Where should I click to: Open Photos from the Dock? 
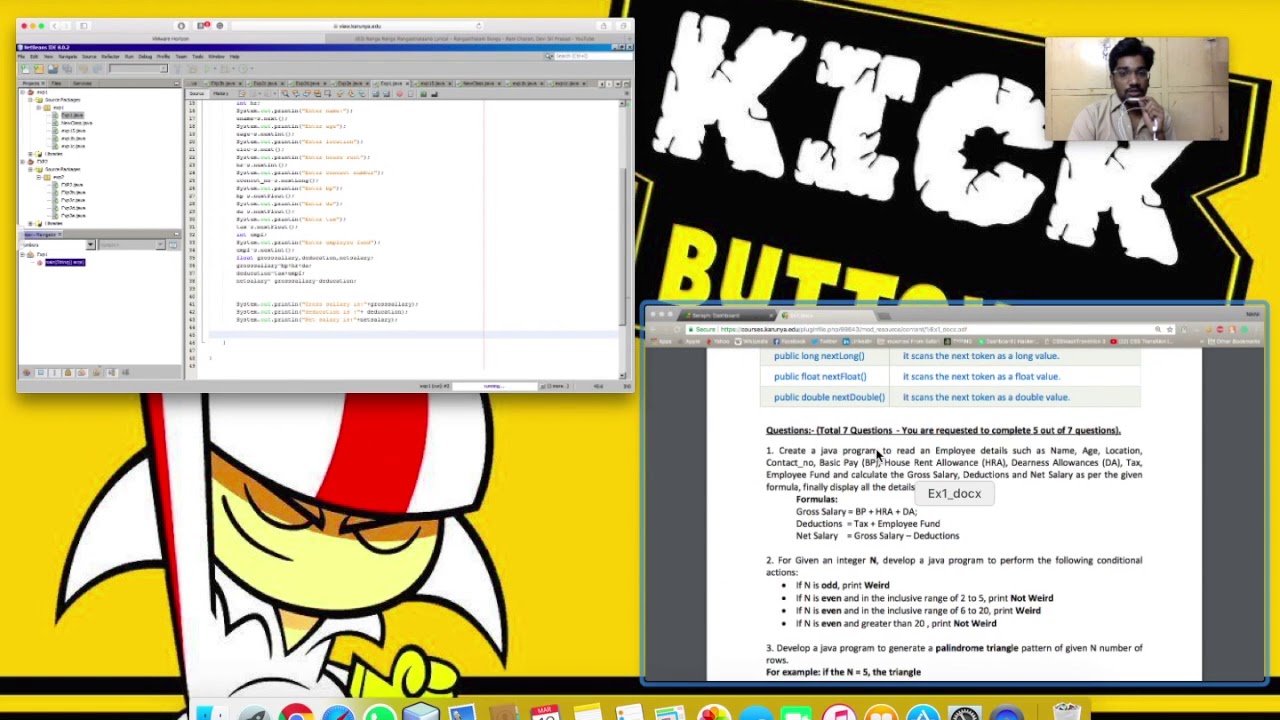click(713, 712)
